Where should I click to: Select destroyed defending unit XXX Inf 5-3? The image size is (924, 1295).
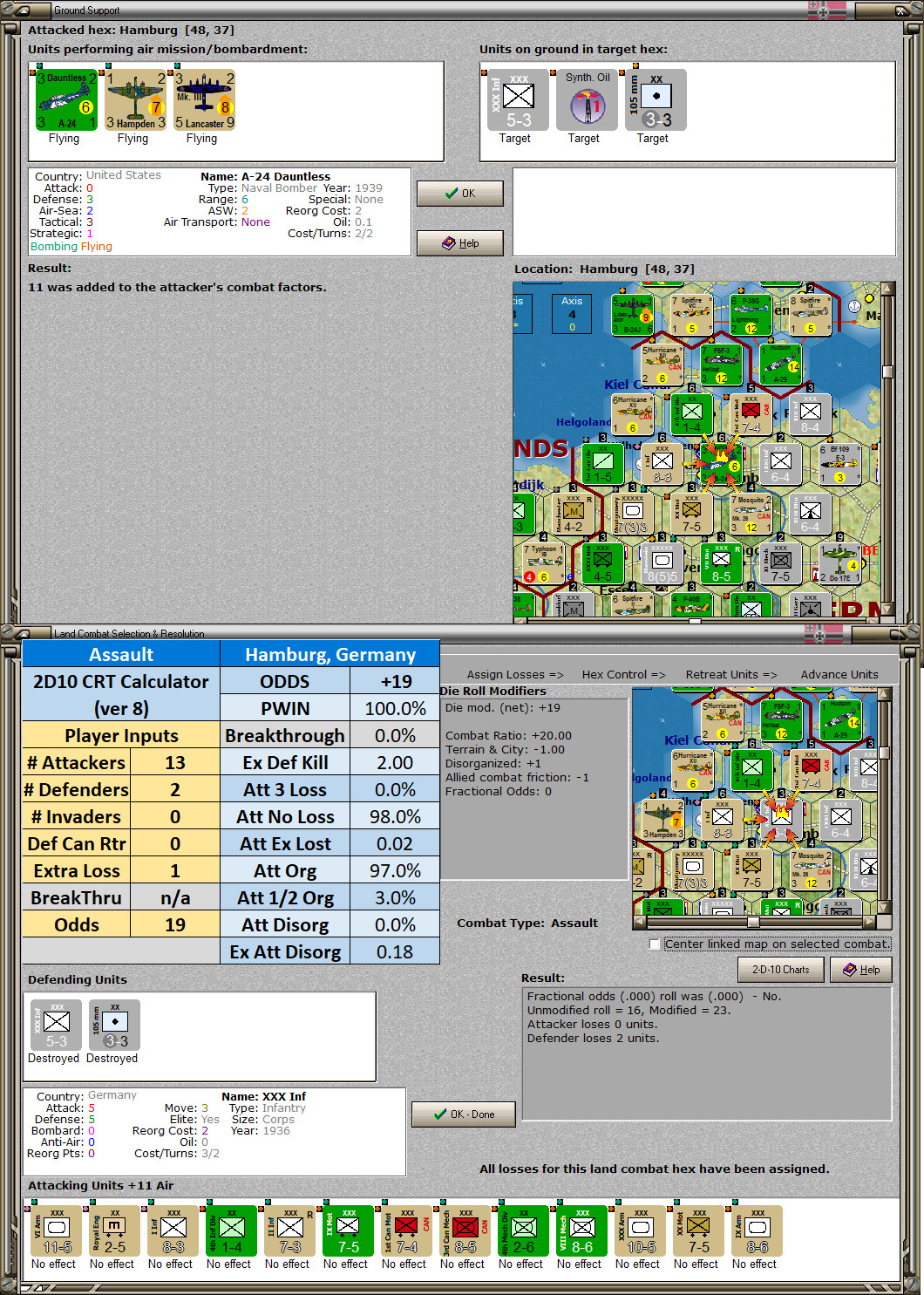tap(57, 1026)
